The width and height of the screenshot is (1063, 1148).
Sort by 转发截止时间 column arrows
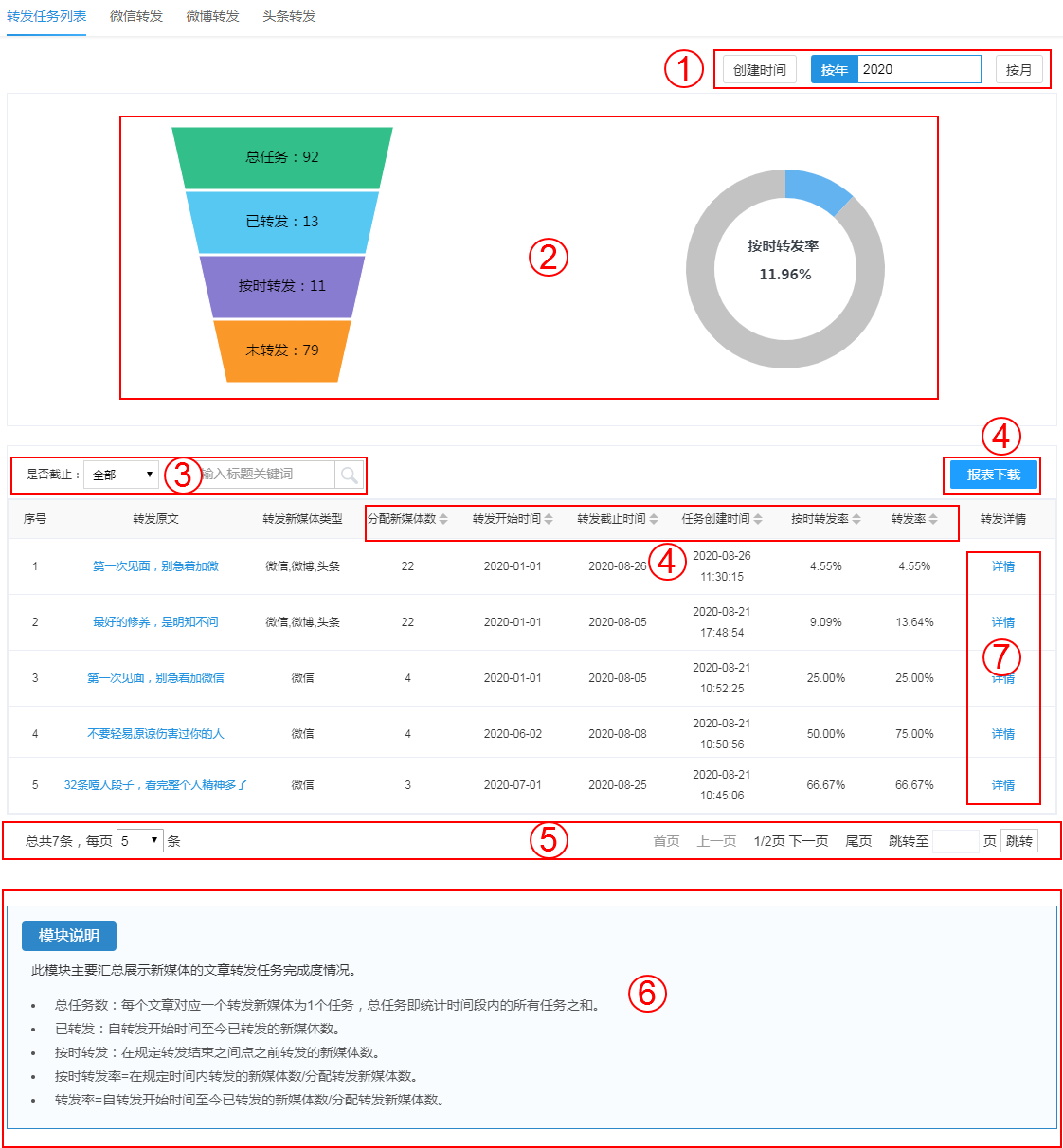point(654,519)
